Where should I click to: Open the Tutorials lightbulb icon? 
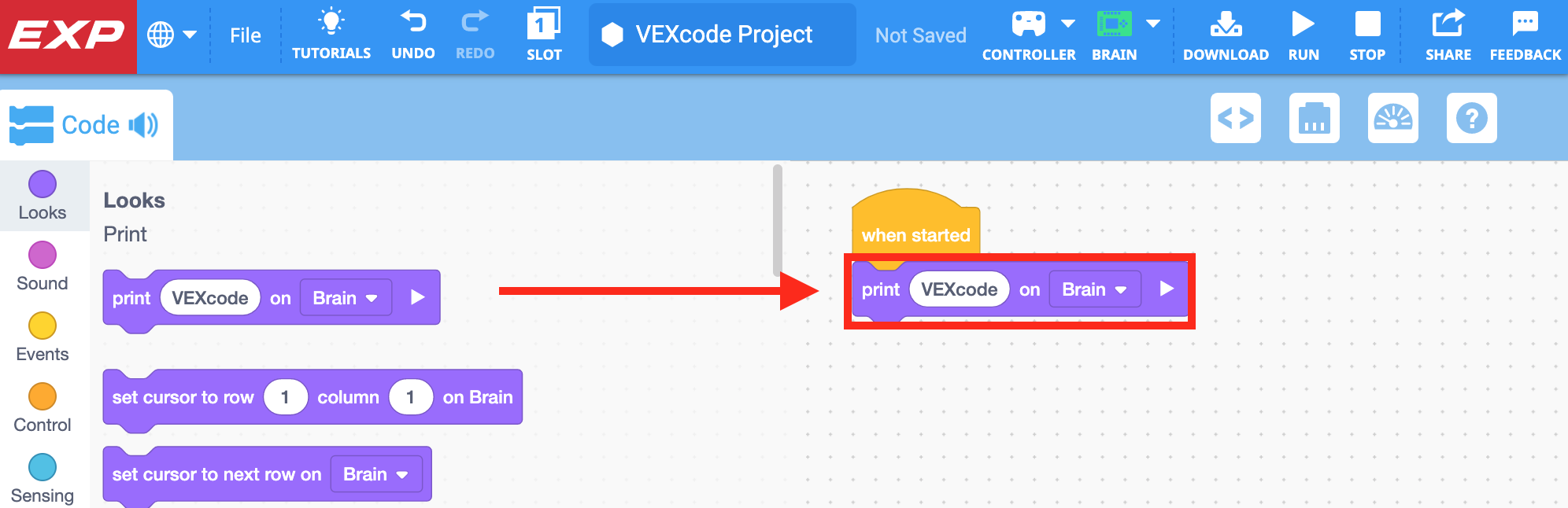click(x=331, y=22)
